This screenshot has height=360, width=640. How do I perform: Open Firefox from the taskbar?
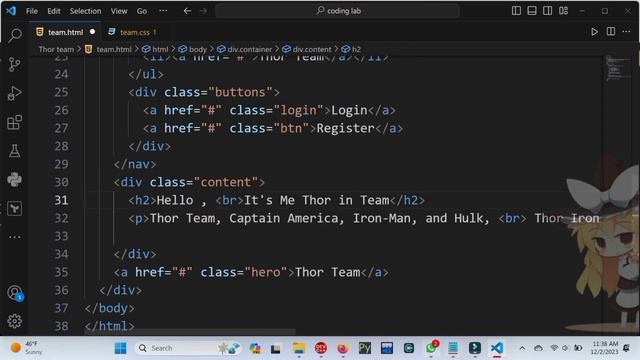coord(342,348)
